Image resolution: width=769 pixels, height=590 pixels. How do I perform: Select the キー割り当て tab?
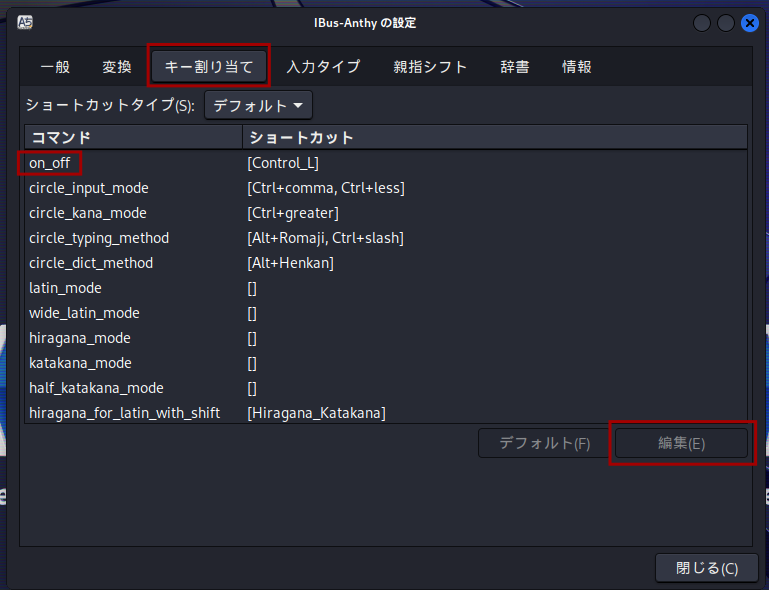tap(209, 66)
